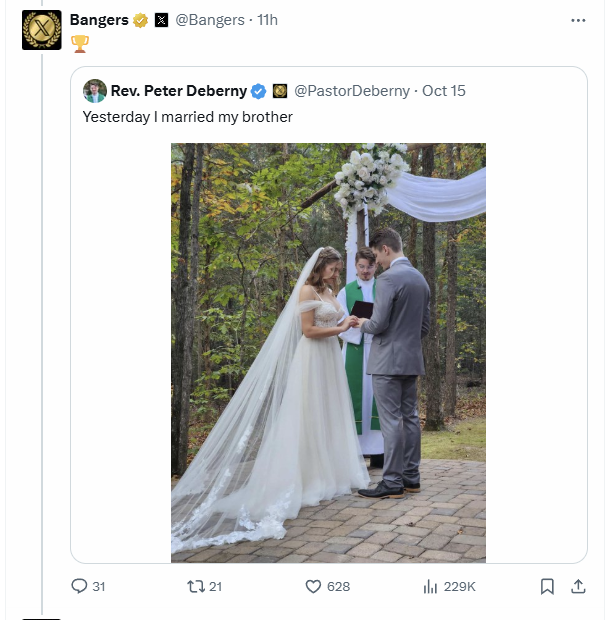Image resolution: width=605 pixels, height=620 pixels.
Task: Open Rev. Peter Deberny's profile name
Action: [x=178, y=91]
